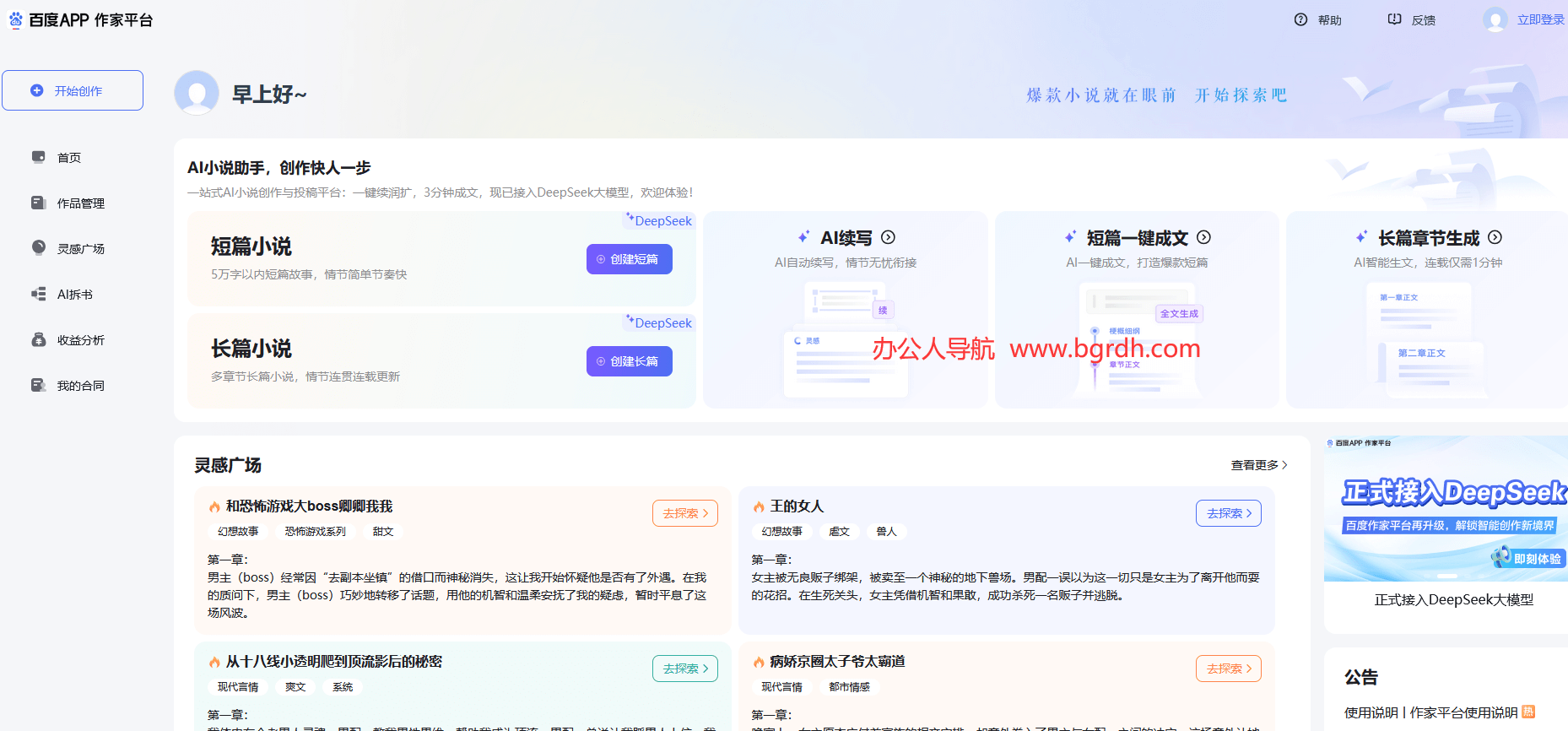Click 去探索 for 病娇京圈太子爷太霸道
This screenshot has width=1568, height=731.
click(1229, 669)
